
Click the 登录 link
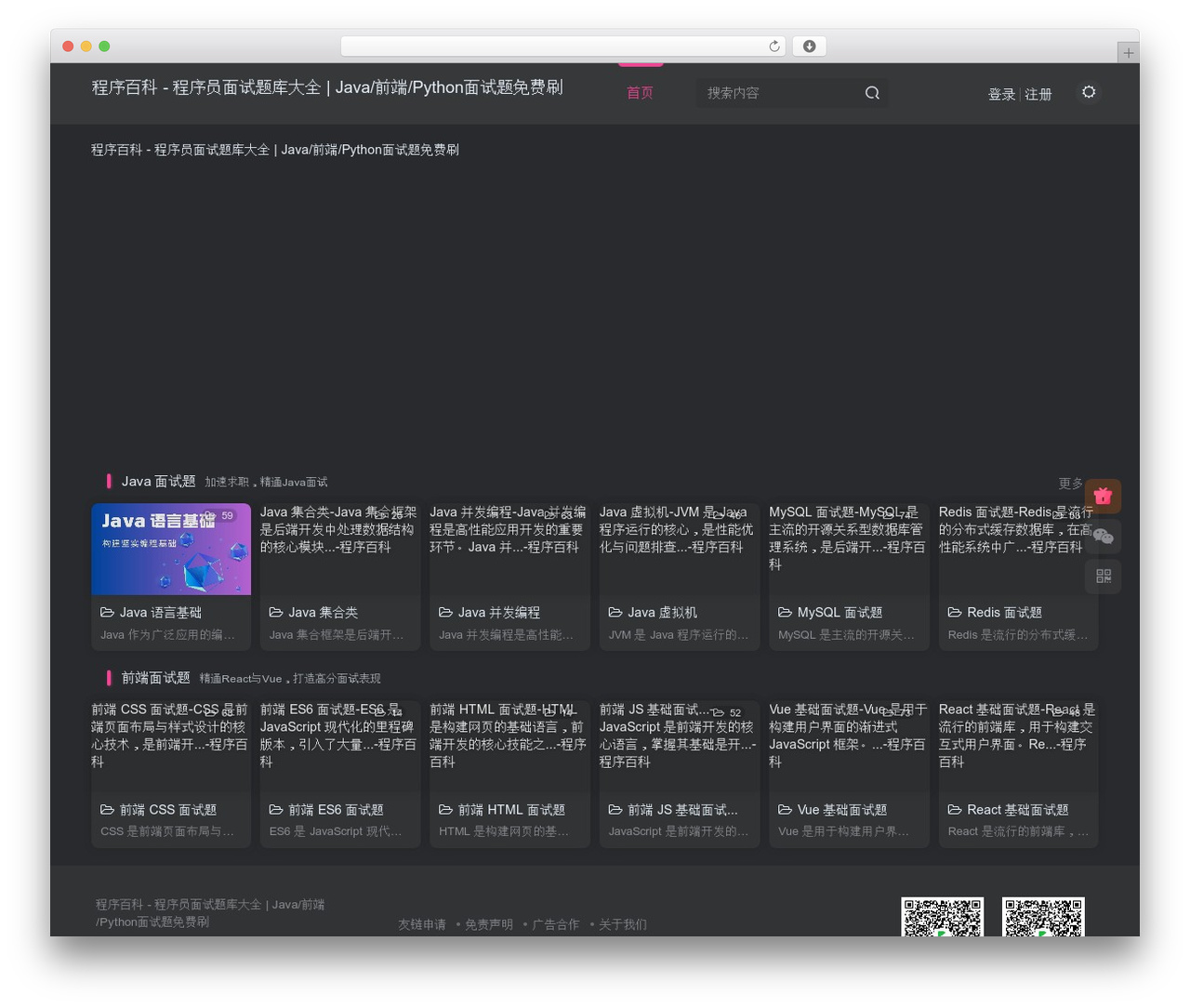coord(1001,94)
